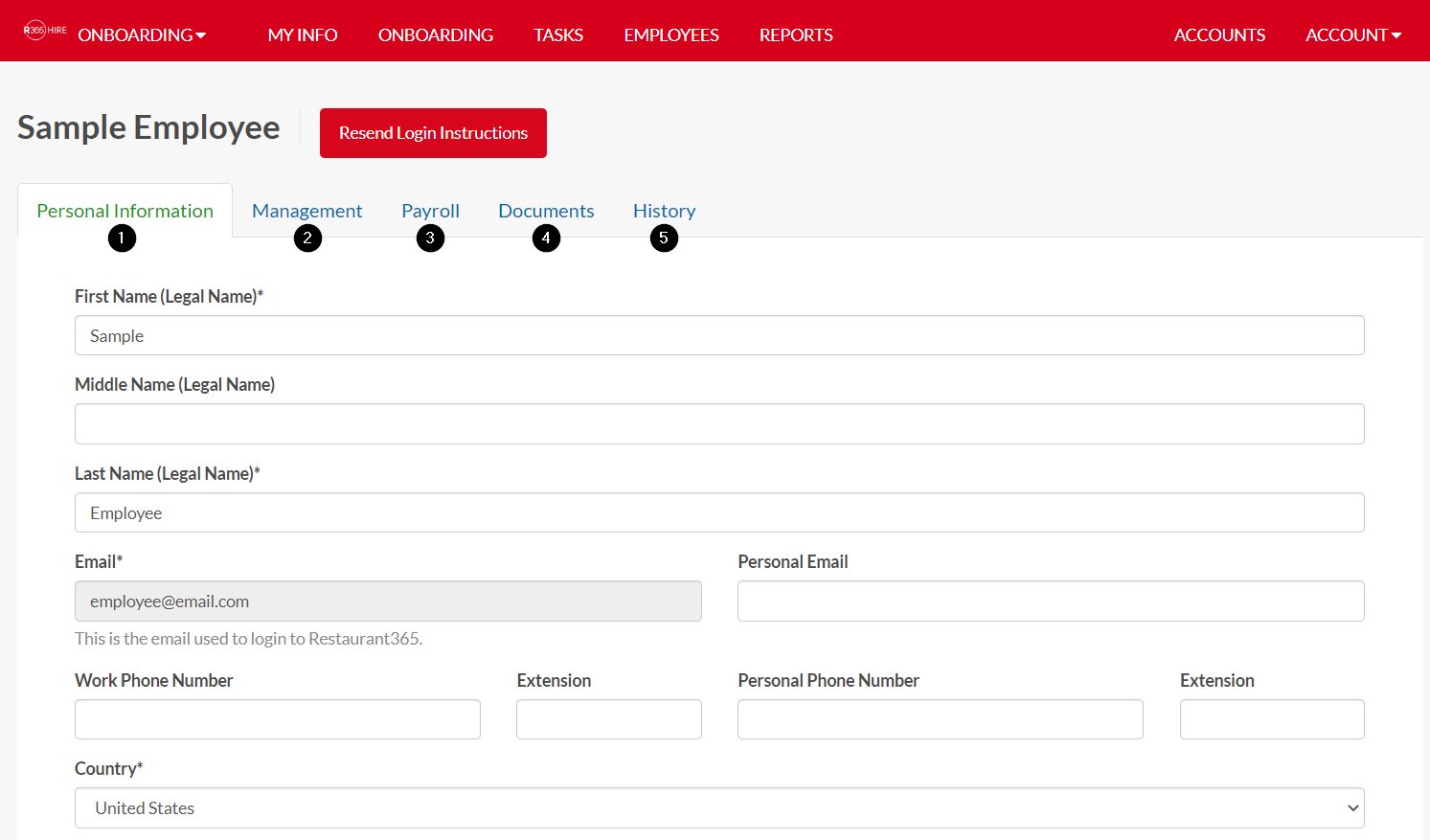
Task: Open the ONBOARDING module dropdown beside the logo
Action: pos(142,35)
